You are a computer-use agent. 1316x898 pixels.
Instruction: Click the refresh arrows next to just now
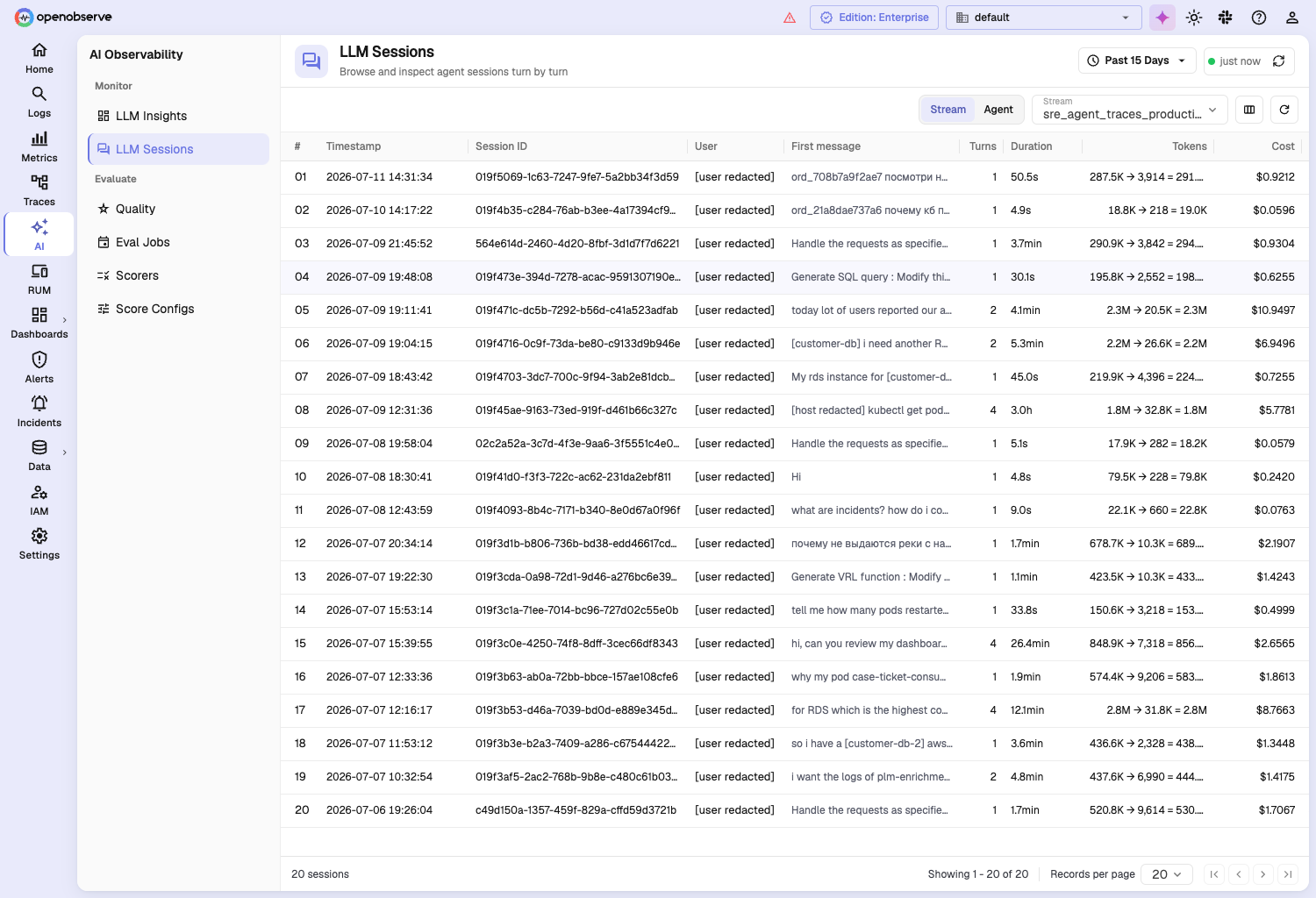click(1279, 61)
